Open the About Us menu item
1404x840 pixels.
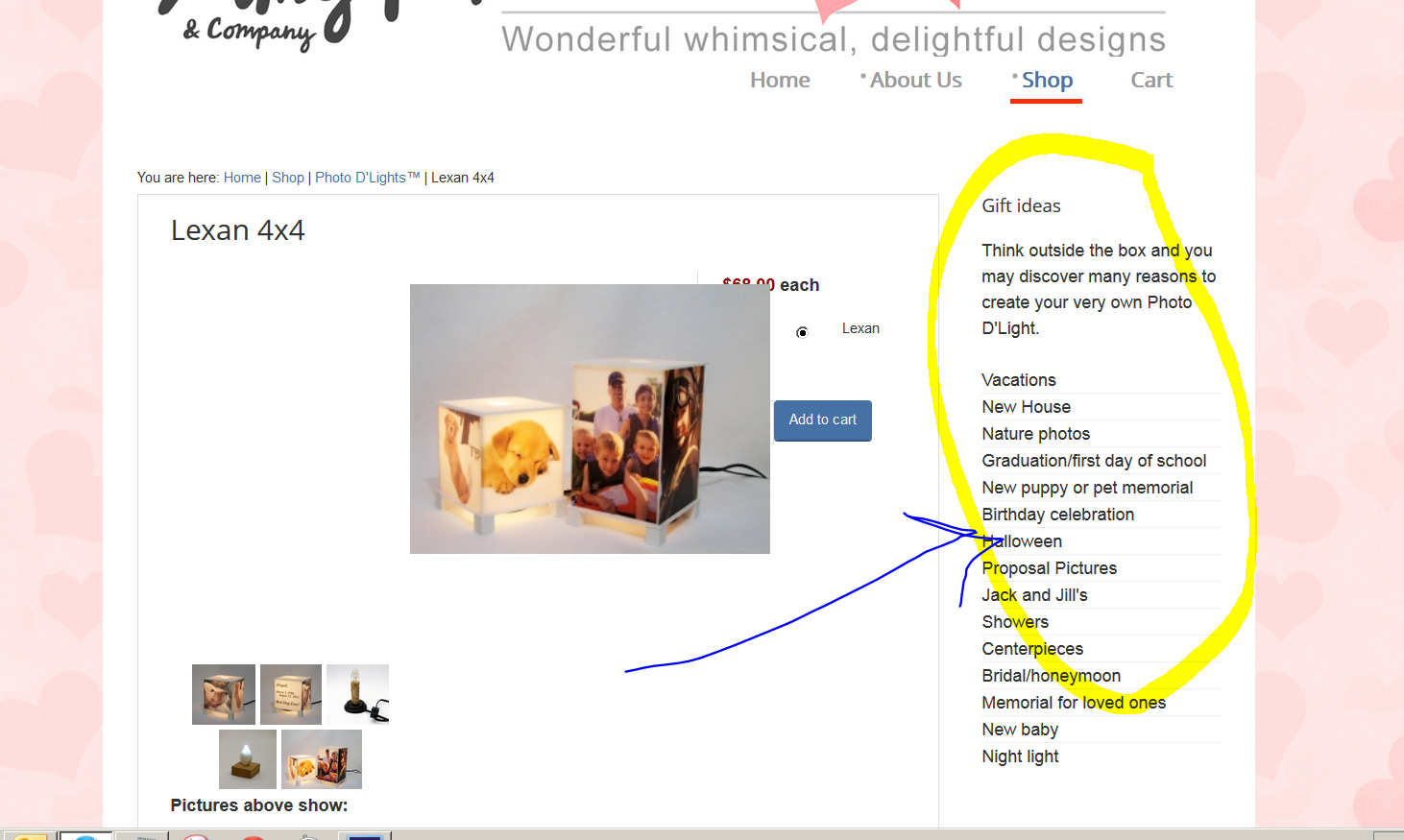915,81
